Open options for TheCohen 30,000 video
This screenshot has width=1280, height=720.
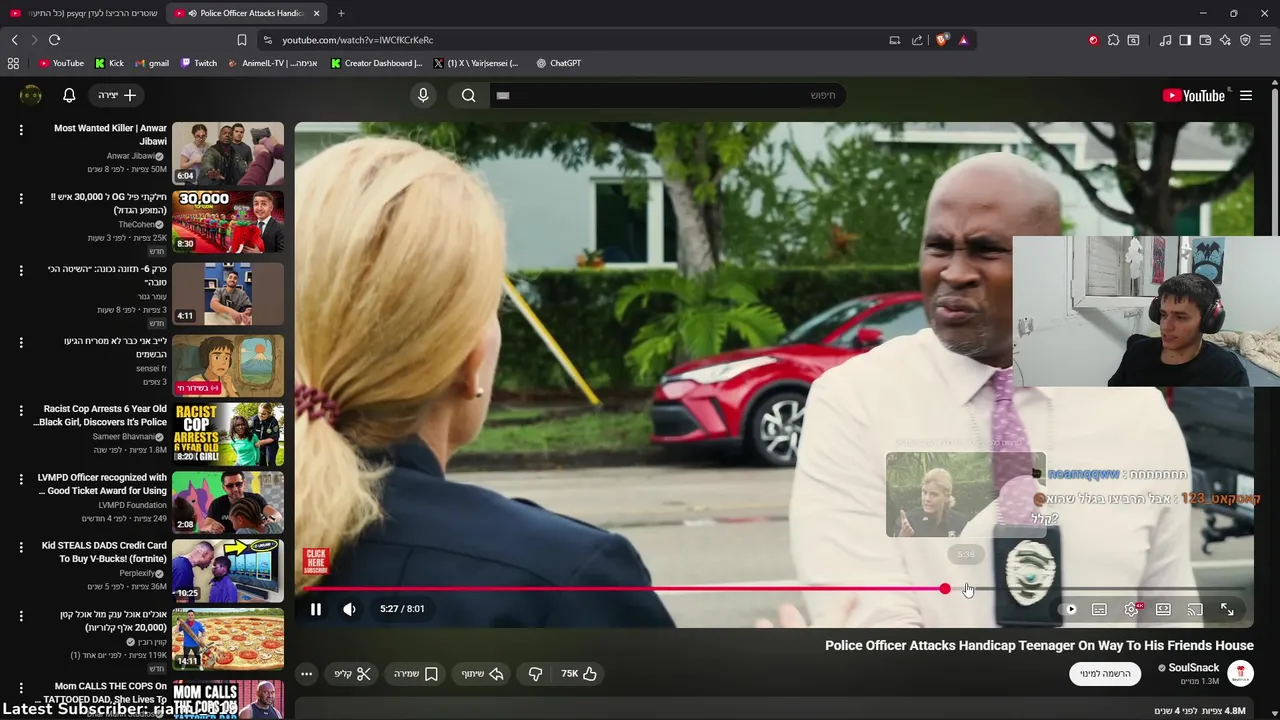[21, 198]
